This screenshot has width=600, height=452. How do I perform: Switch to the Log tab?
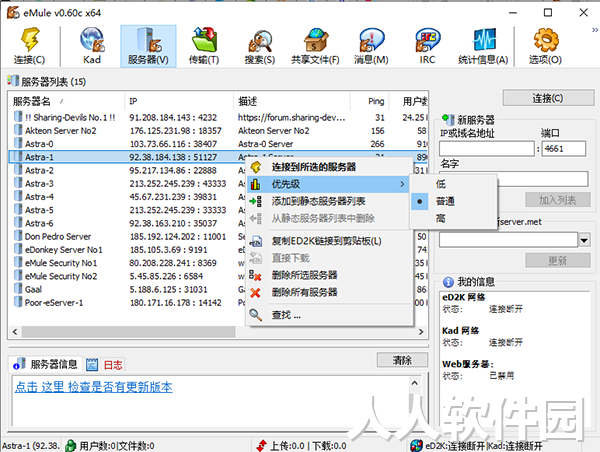[104, 365]
